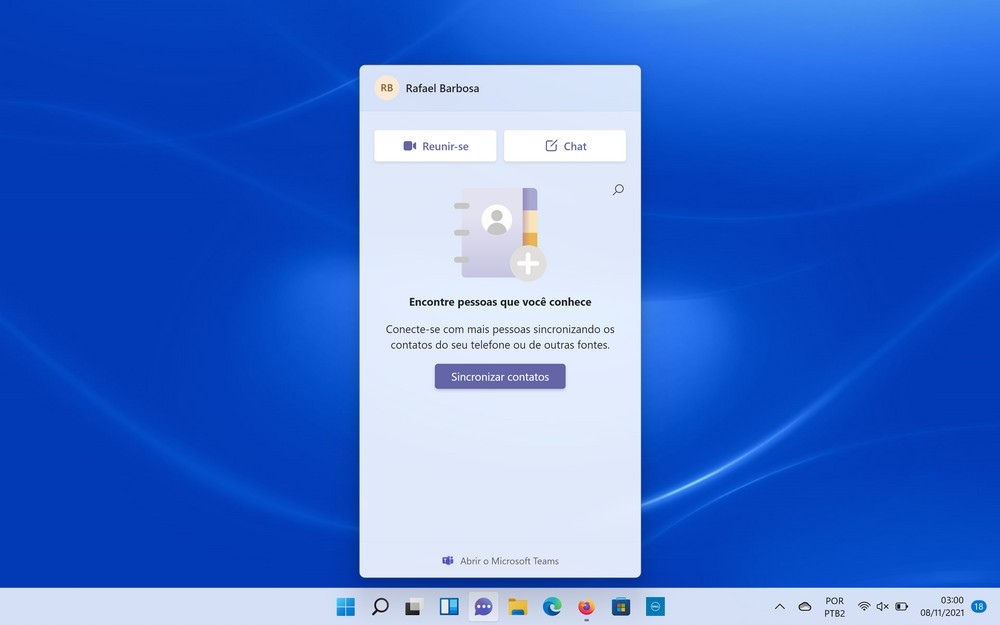Expand hidden system tray icons chevron
Image resolution: width=1000 pixels, height=625 pixels.
[x=780, y=607]
